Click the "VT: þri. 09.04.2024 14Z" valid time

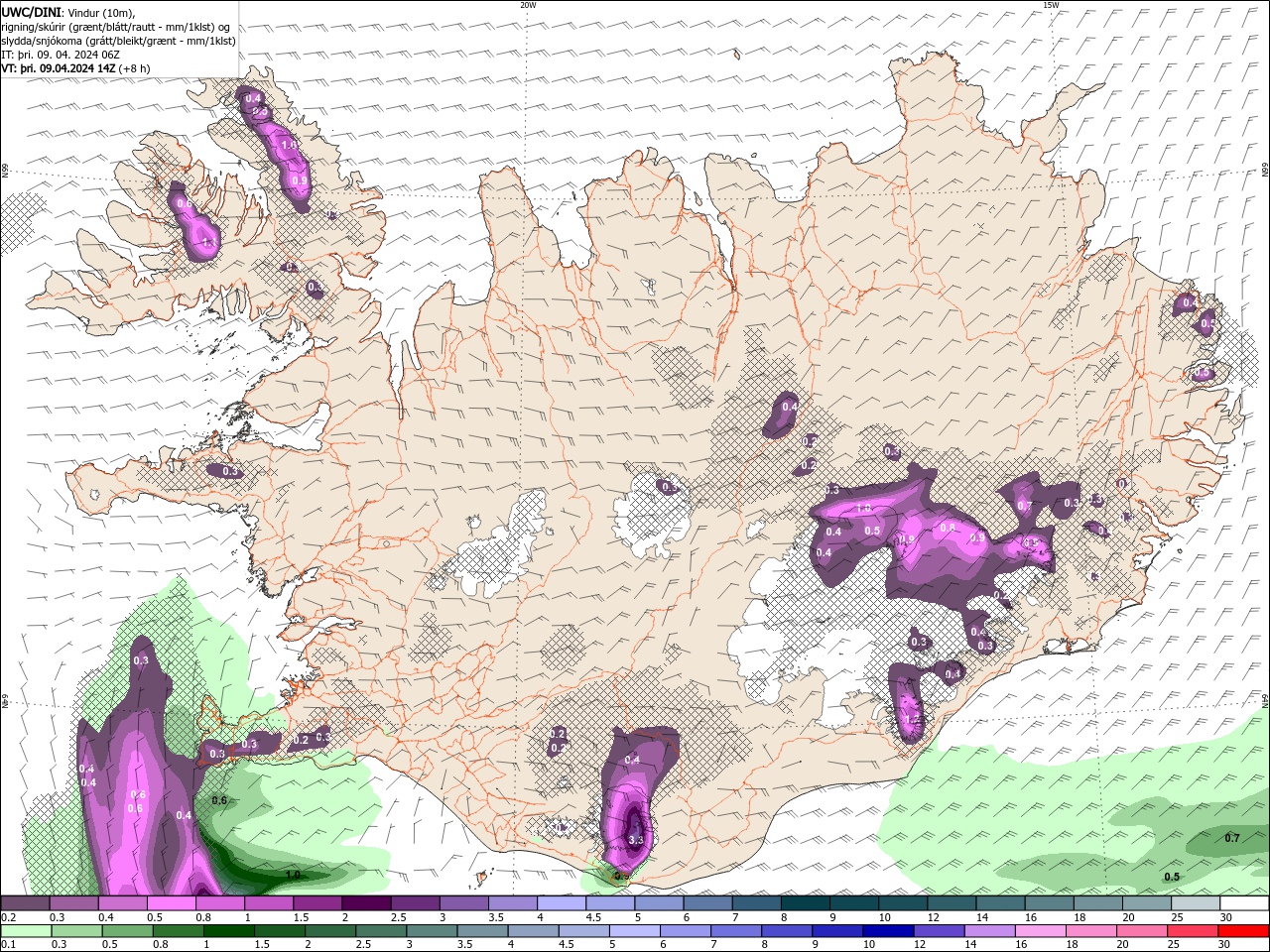point(58,68)
